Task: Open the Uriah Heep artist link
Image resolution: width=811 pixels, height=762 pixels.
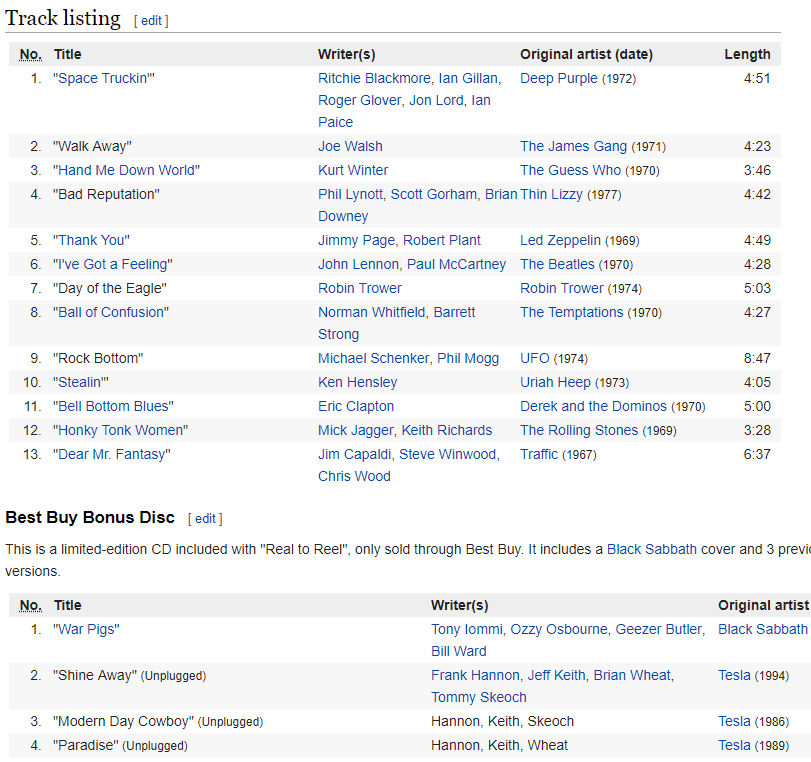Action: tap(555, 382)
